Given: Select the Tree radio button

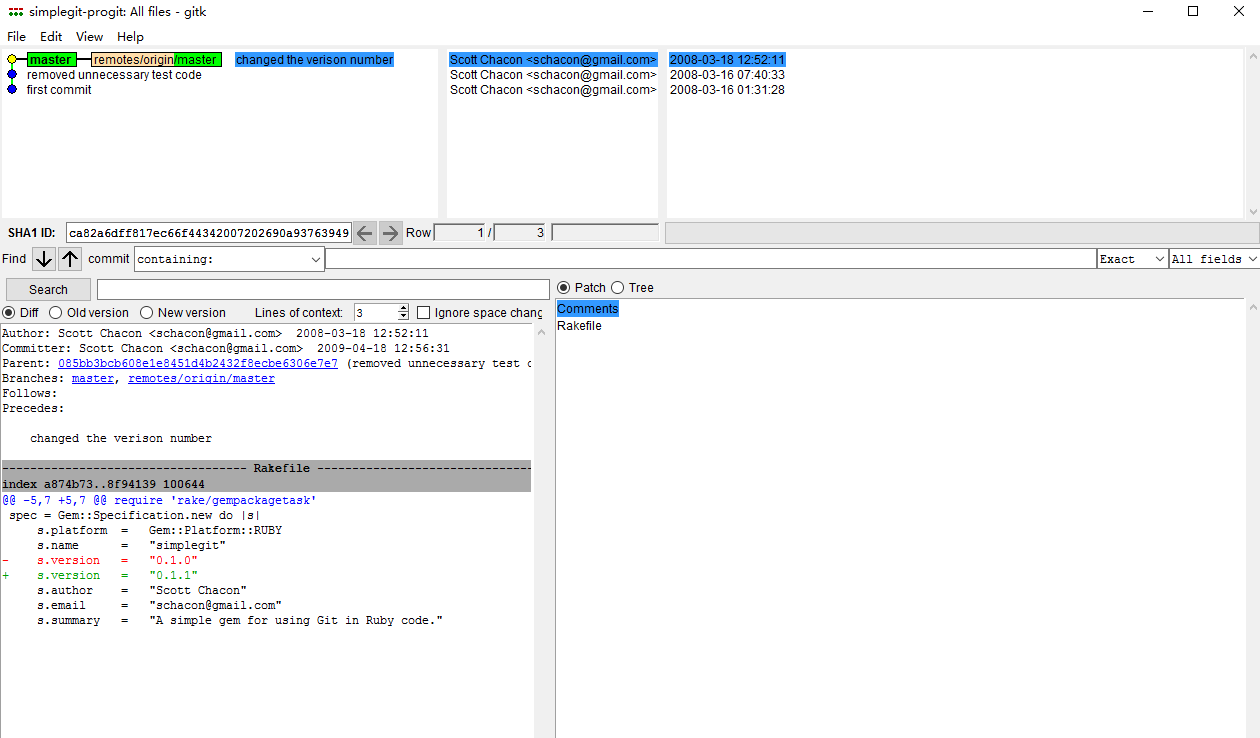Looking at the screenshot, I should pos(618,288).
